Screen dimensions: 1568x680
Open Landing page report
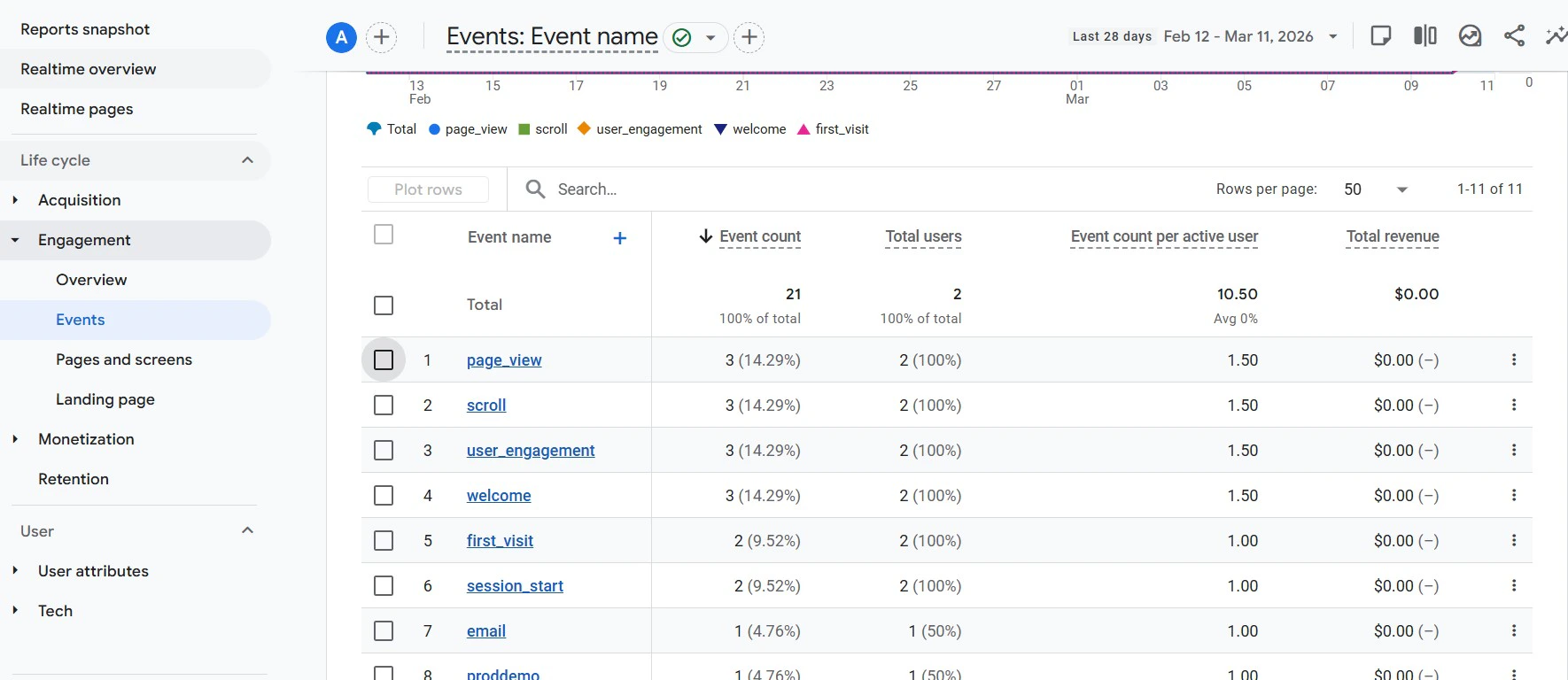click(105, 399)
